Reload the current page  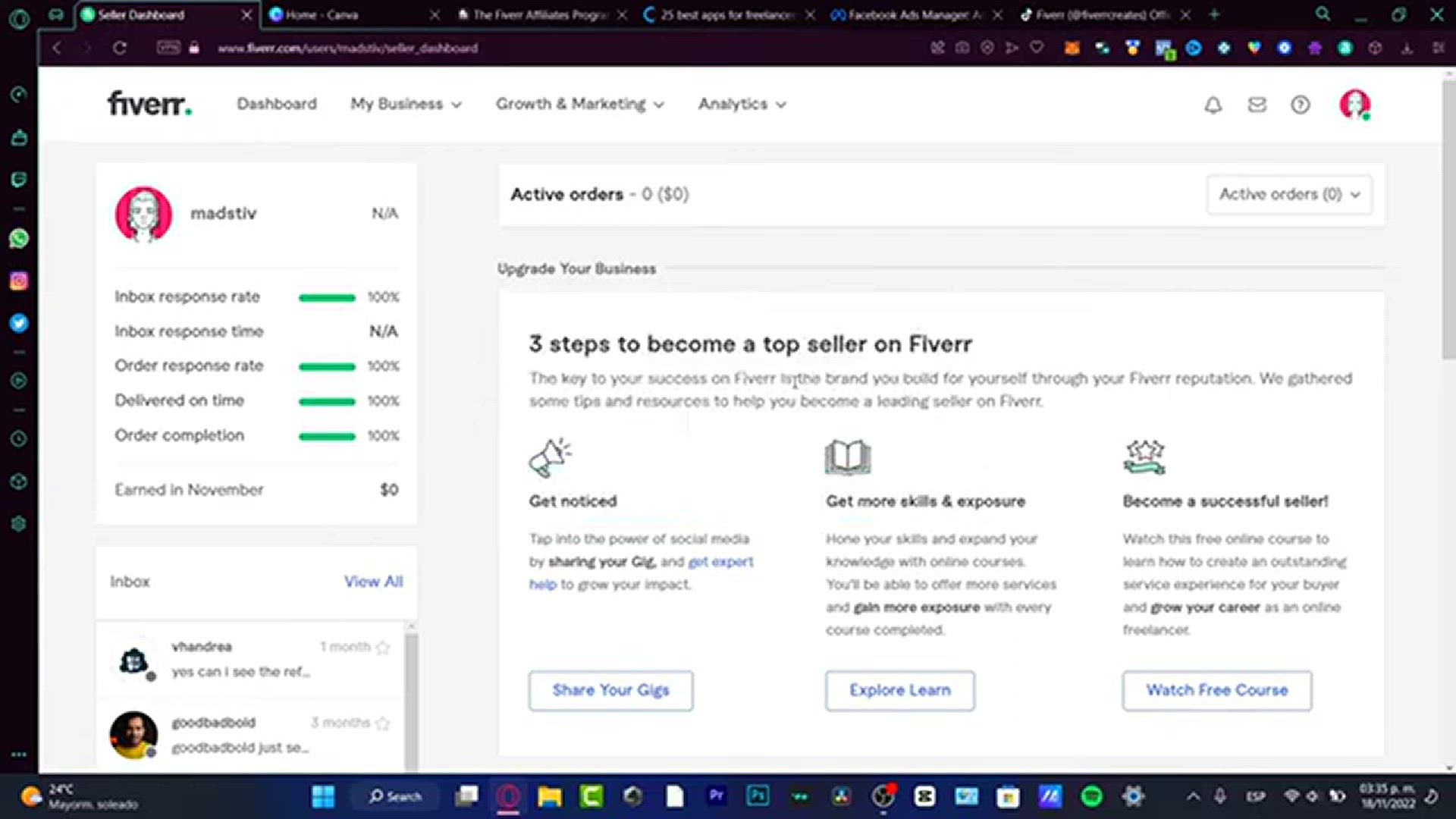coord(120,48)
